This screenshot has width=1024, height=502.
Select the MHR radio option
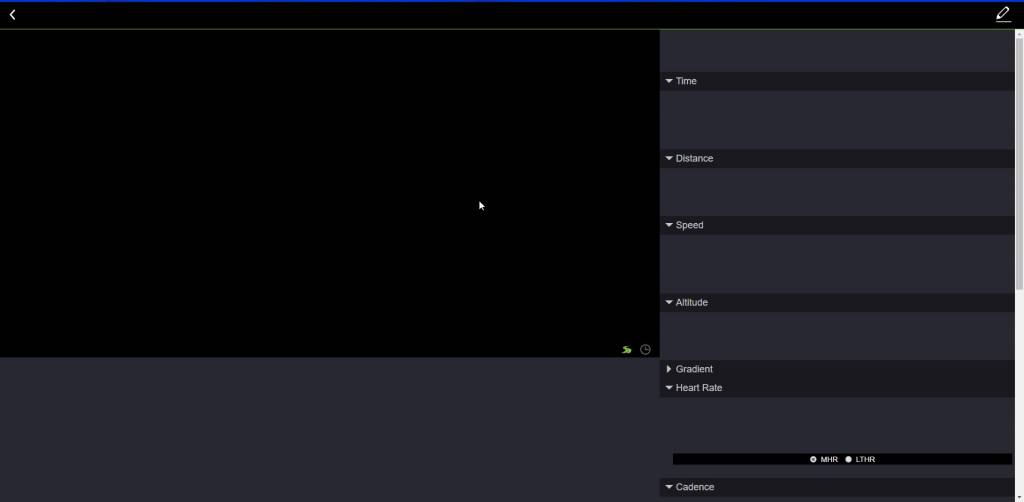(x=813, y=459)
